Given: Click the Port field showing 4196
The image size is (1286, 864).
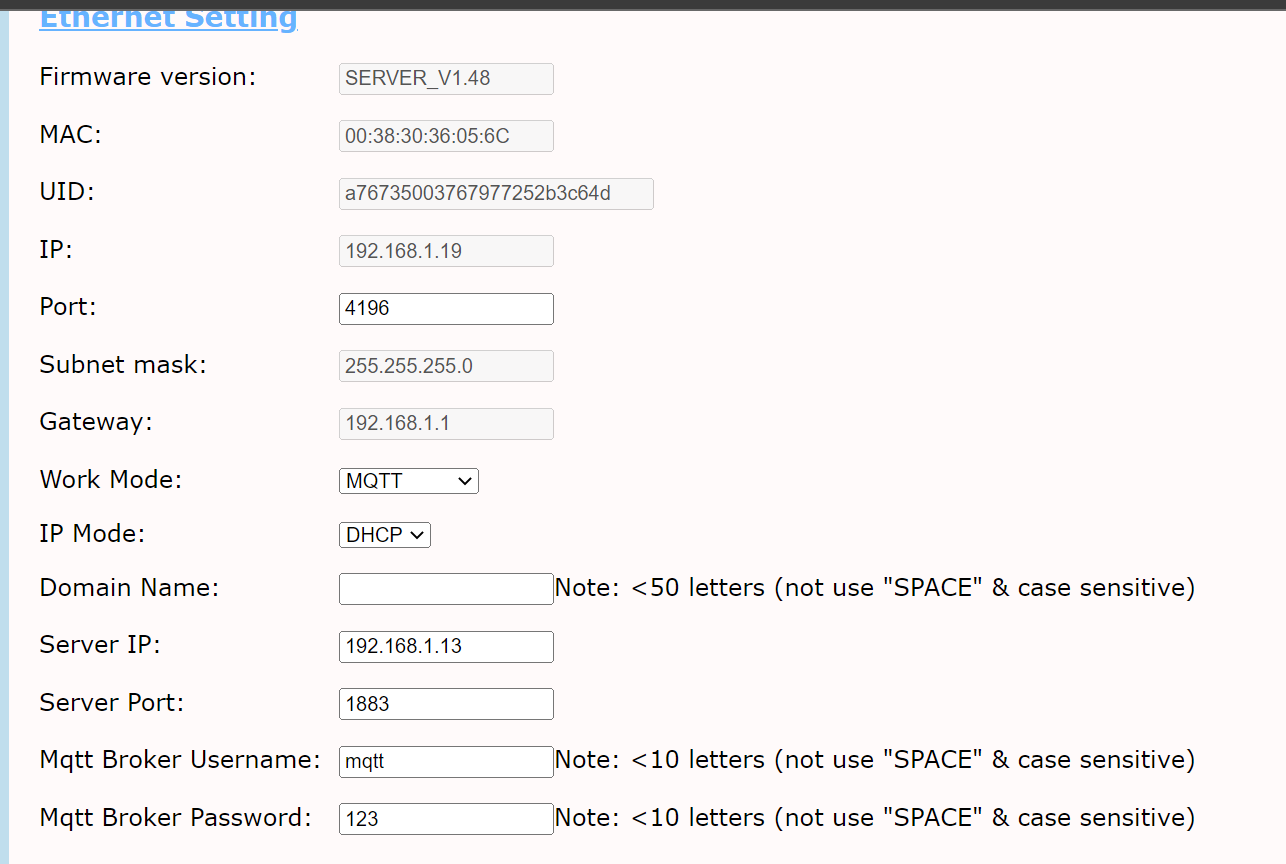Looking at the screenshot, I should 446,309.
